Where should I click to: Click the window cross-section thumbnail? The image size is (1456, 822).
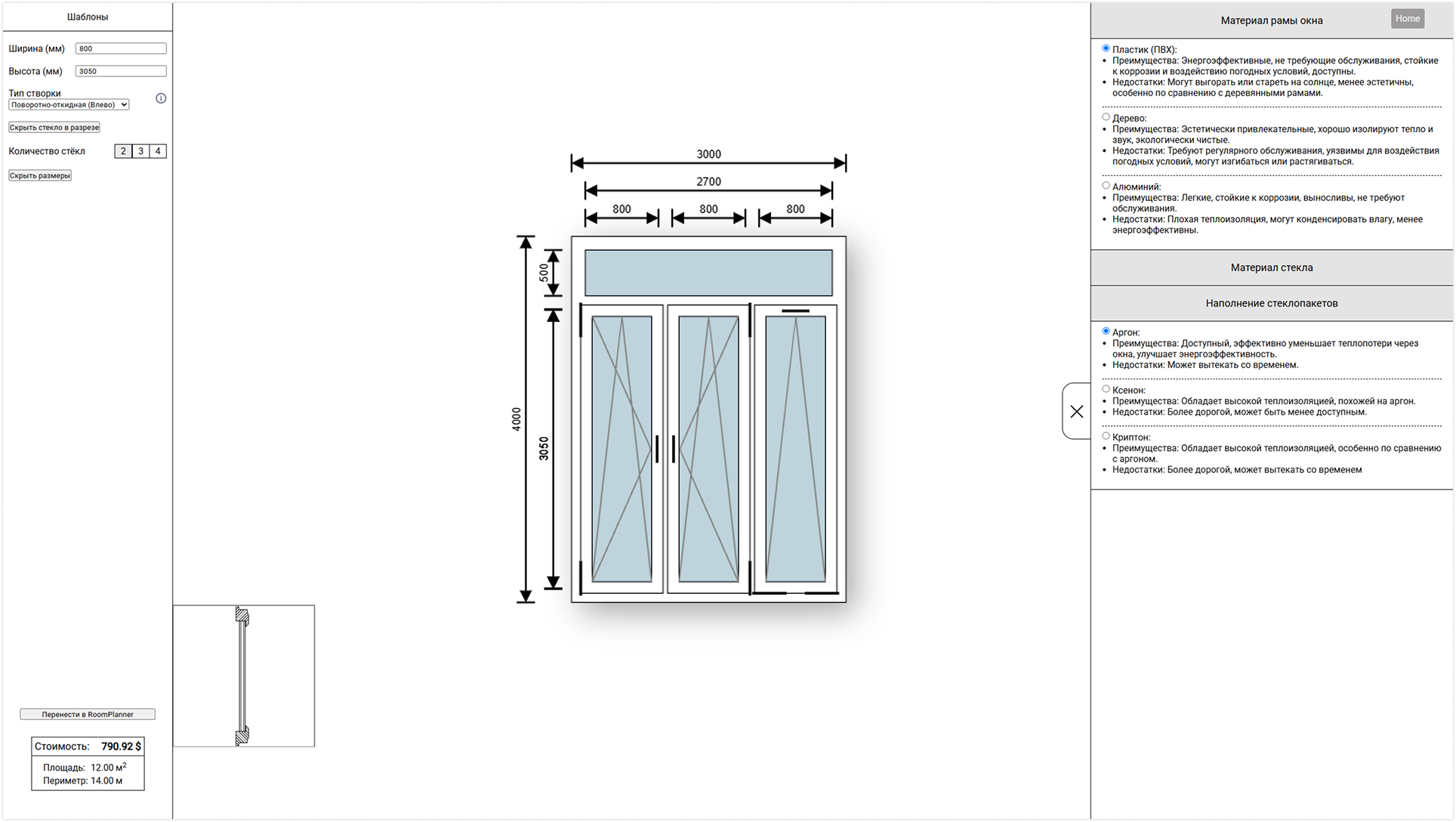pos(243,676)
